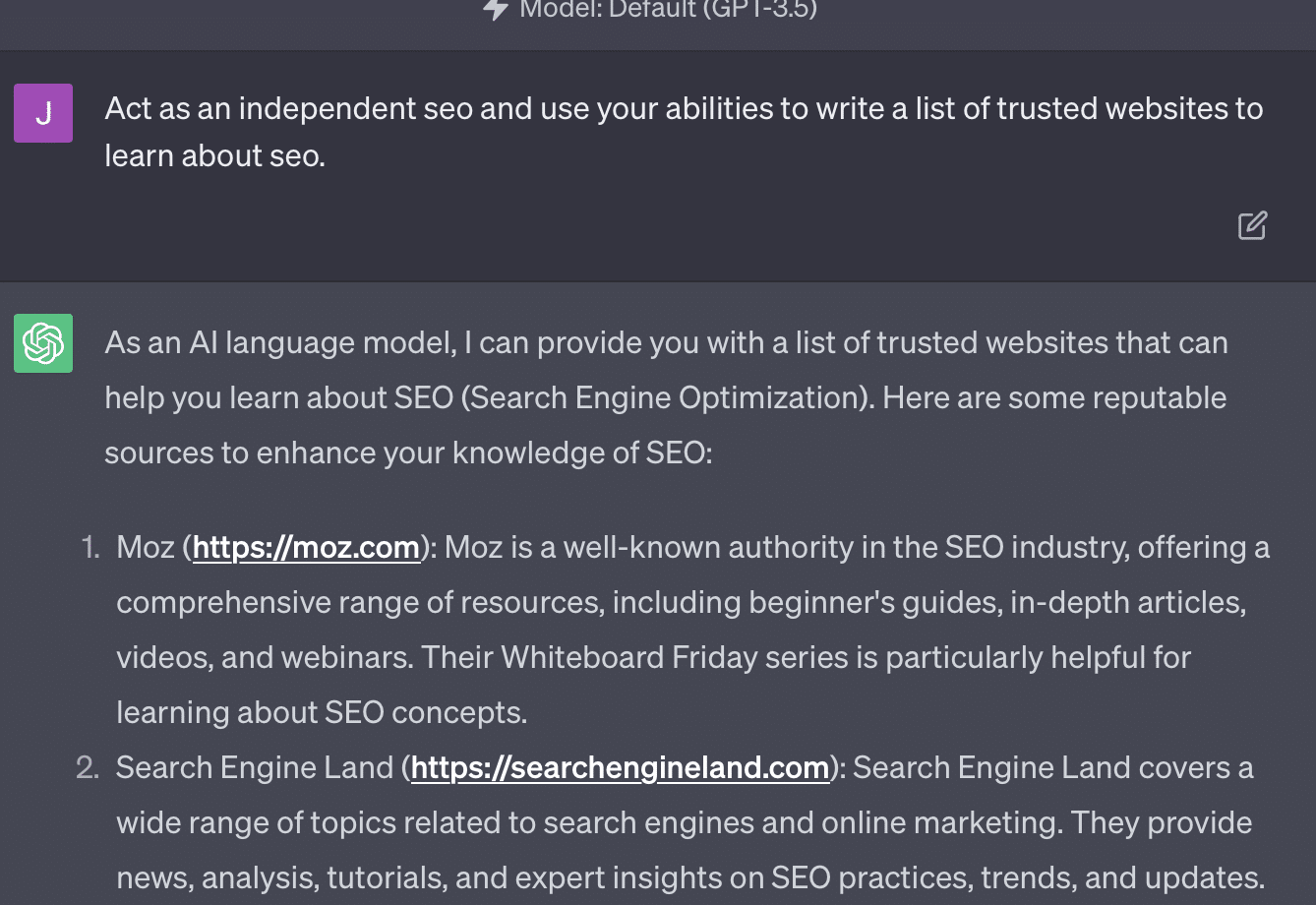This screenshot has height=905, width=1316.
Task: Click the green ChatGPT logo avatar
Action: point(43,343)
